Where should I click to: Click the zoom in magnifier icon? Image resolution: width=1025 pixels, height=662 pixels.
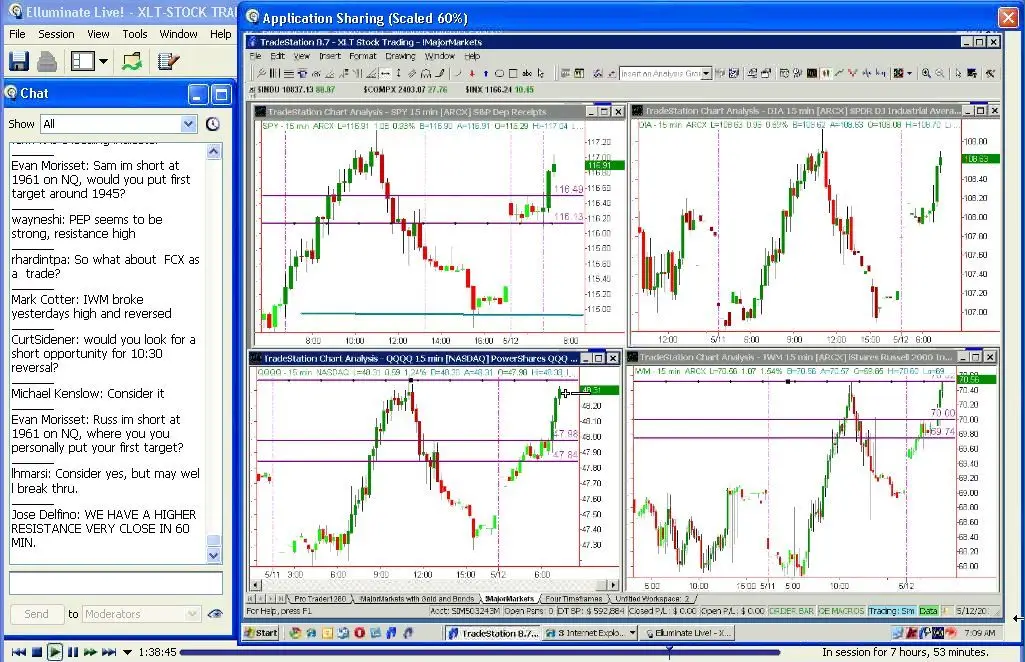(926, 74)
